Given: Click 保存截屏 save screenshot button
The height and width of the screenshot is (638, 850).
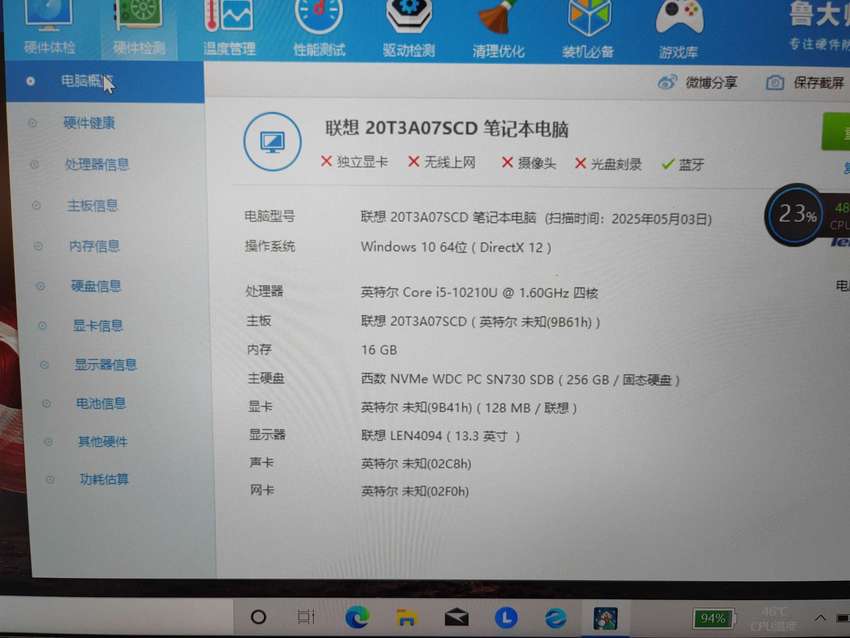Looking at the screenshot, I should tap(806, 82).
